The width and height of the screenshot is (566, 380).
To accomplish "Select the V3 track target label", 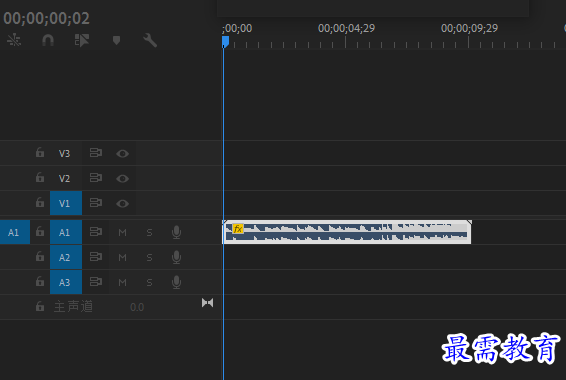I will pyautogui.click(x=65, y=153).
